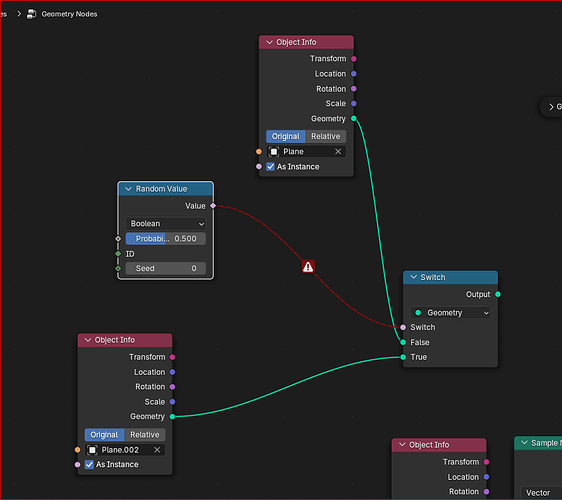This screenshot has width=562, height=500.
Task: Click the object input socket next to Plane
Action: [x=259, y=152]
